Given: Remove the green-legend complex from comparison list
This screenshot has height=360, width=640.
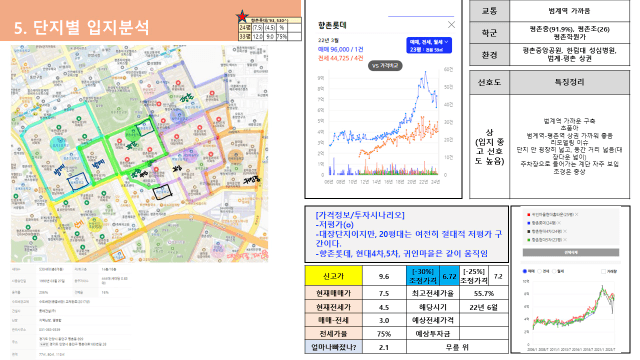Looking at the screenshot, I should point(565,240).
